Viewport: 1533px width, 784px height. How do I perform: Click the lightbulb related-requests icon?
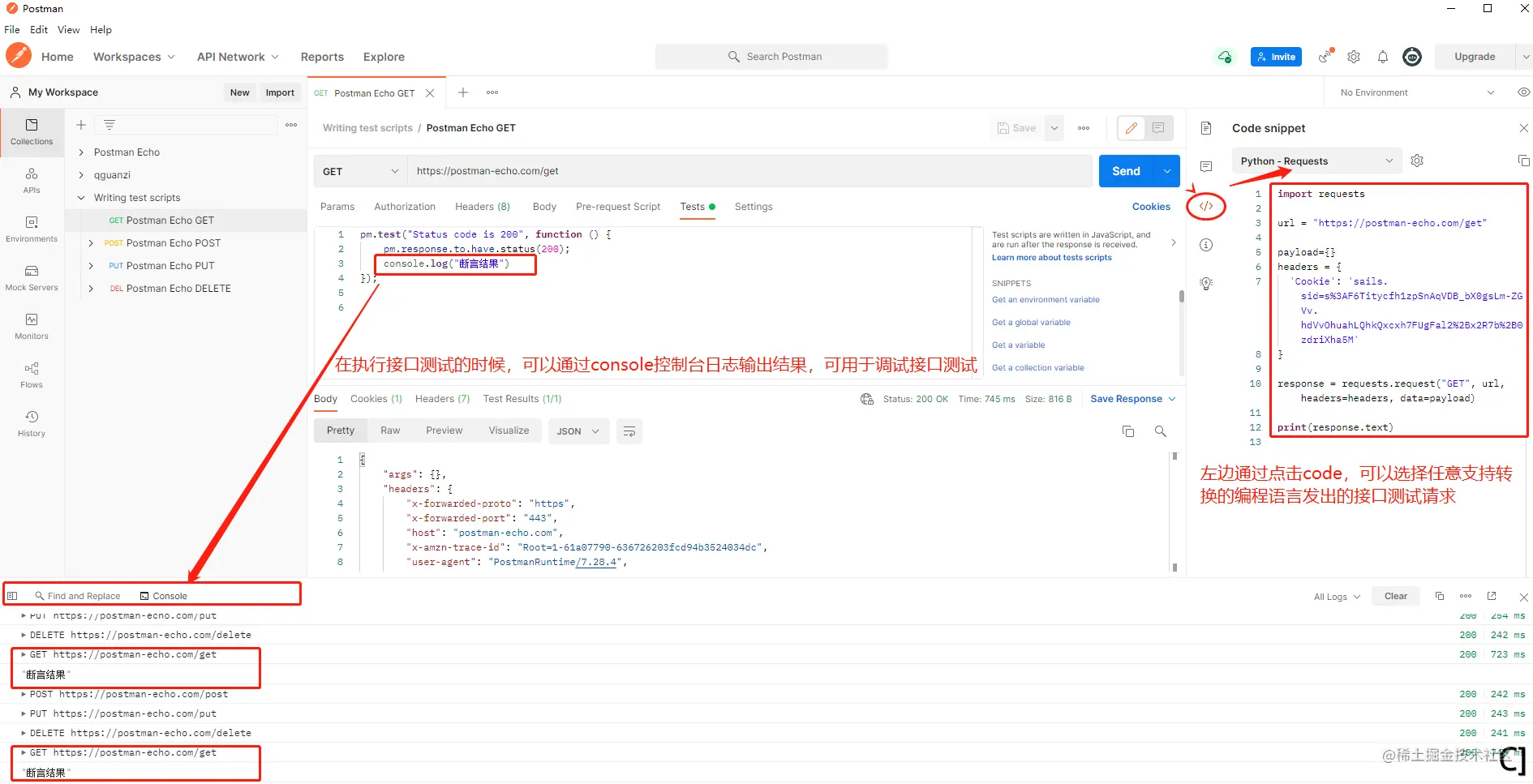[x=1206, y=284]
